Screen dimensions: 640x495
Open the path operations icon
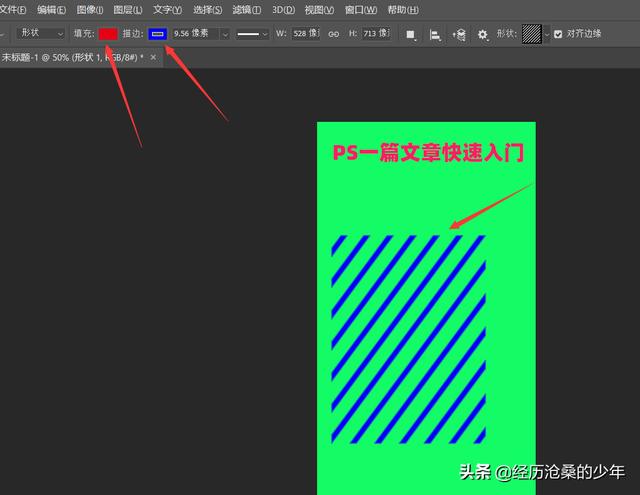(x=411, y=35)
